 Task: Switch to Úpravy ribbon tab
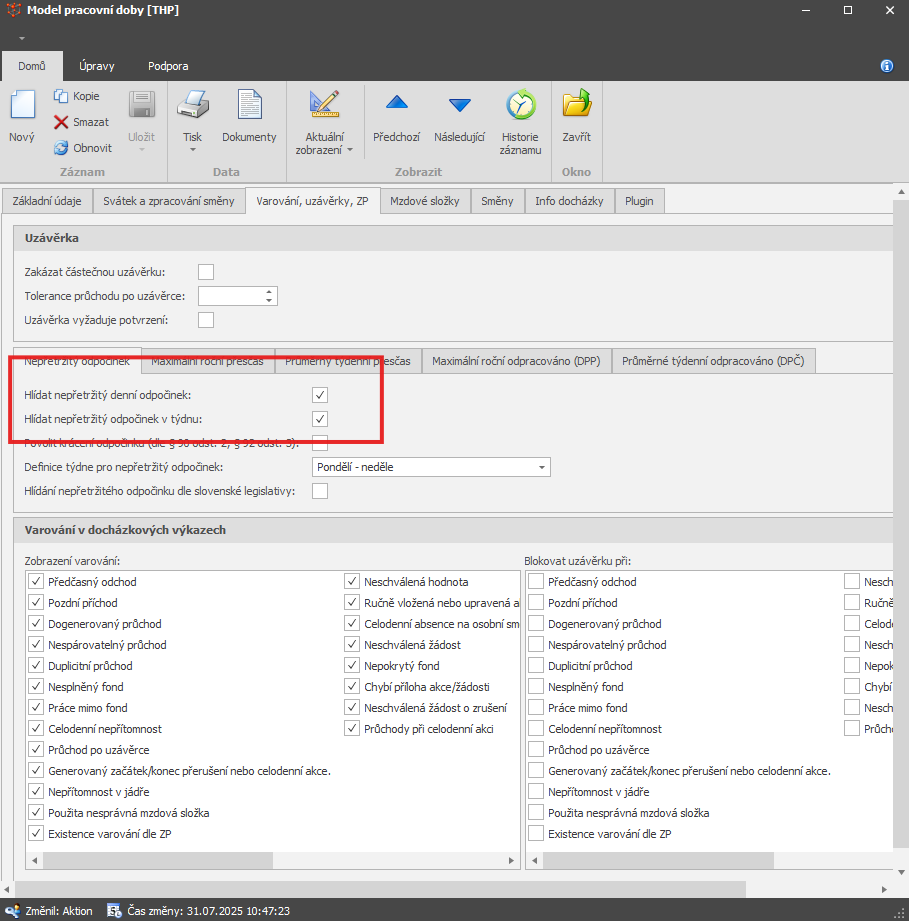[97, 66]
